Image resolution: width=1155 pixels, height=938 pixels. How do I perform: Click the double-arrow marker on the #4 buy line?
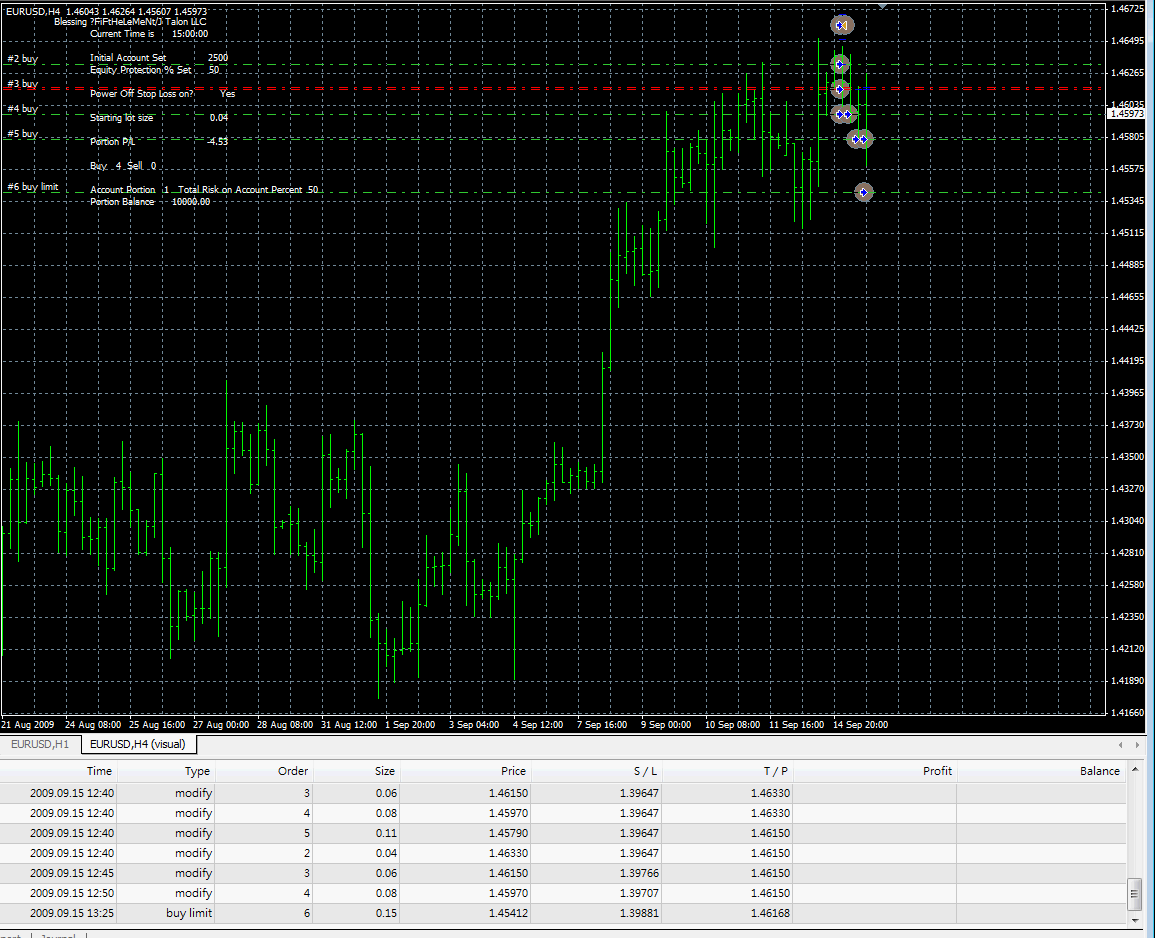pyautogui.click(x=843, y=114)
